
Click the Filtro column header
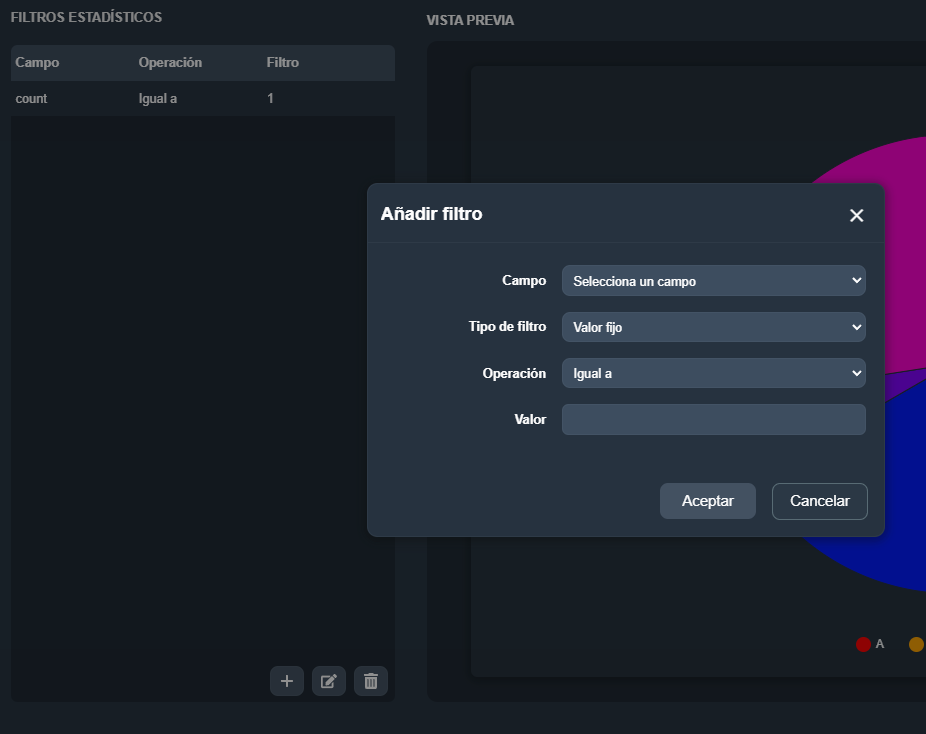(282, 62)
